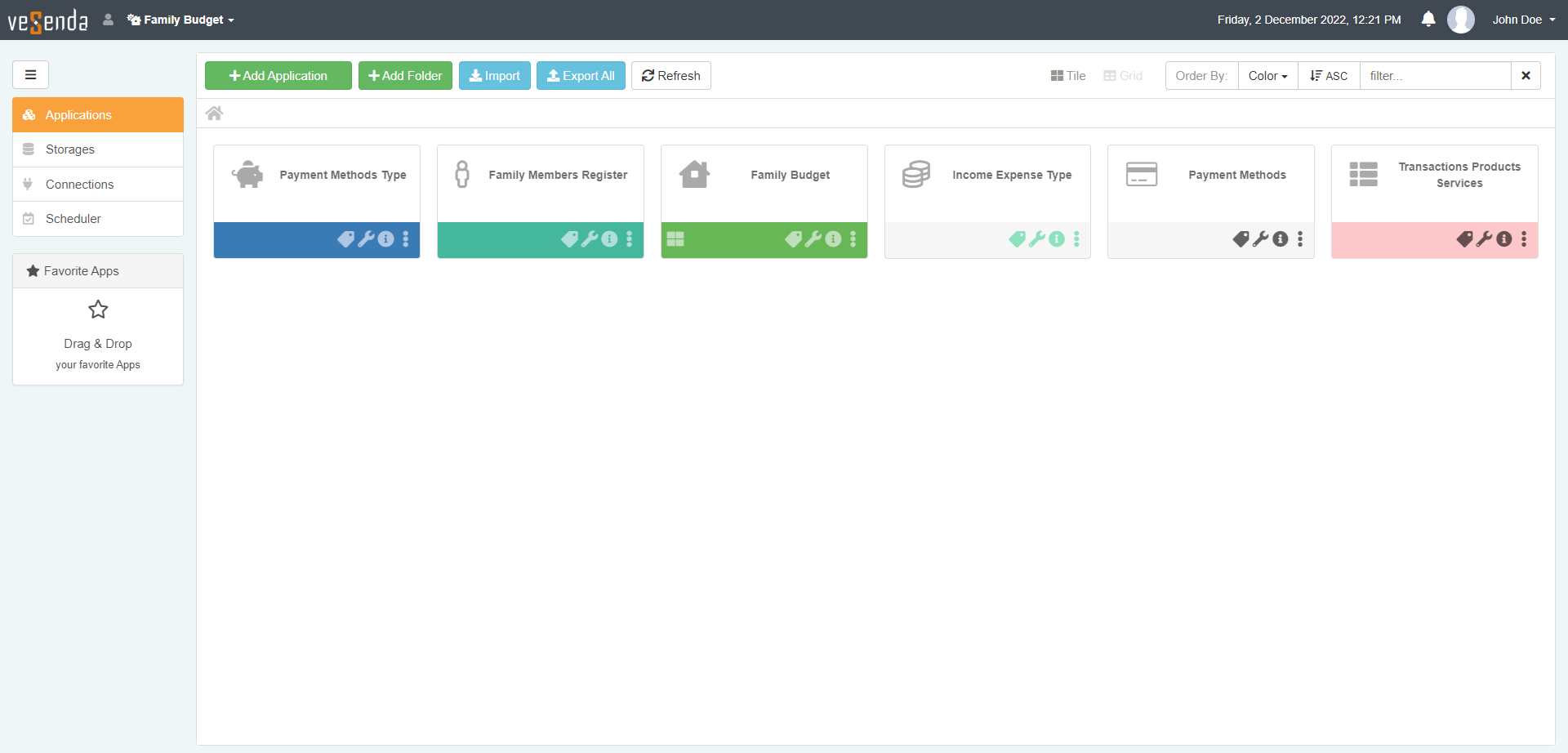The width and height of the screenshot is (1568, 753).
Task: Switch to Grid view
Action: pyautogui.click(x=1123, y=76)
